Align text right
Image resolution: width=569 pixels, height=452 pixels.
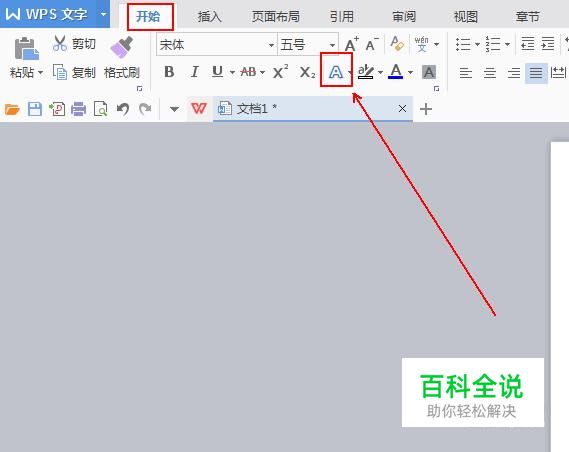[514, 73]
